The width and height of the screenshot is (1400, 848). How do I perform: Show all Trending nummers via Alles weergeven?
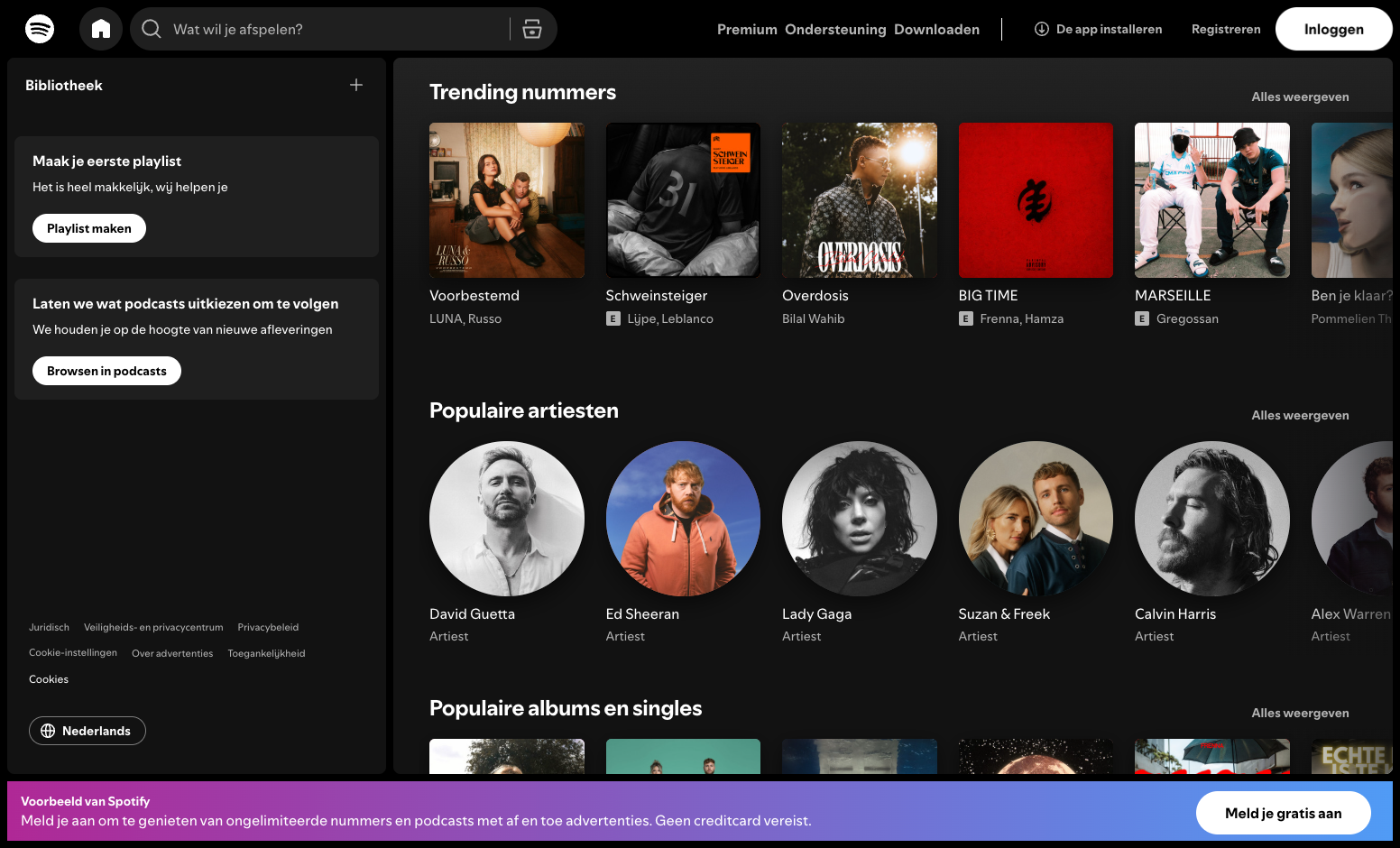click(x=1300, y=97)
